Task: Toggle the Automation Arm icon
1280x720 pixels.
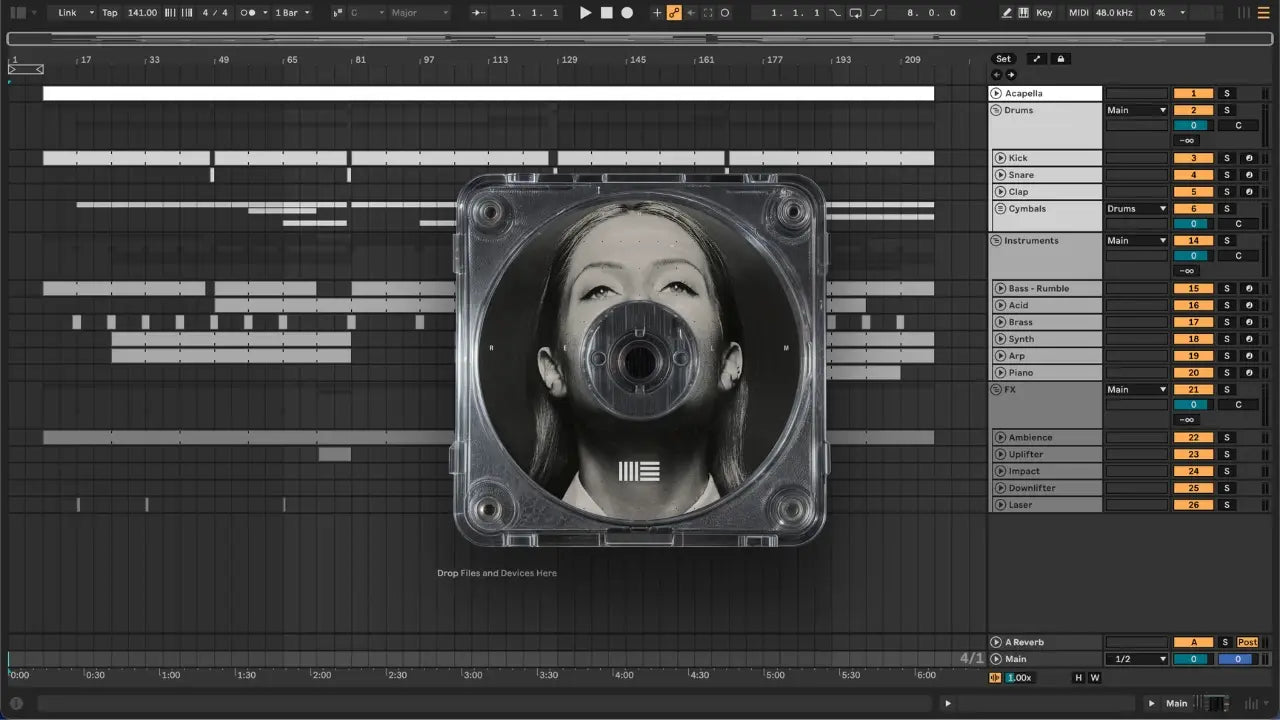Action: click(x=674, y=13)
